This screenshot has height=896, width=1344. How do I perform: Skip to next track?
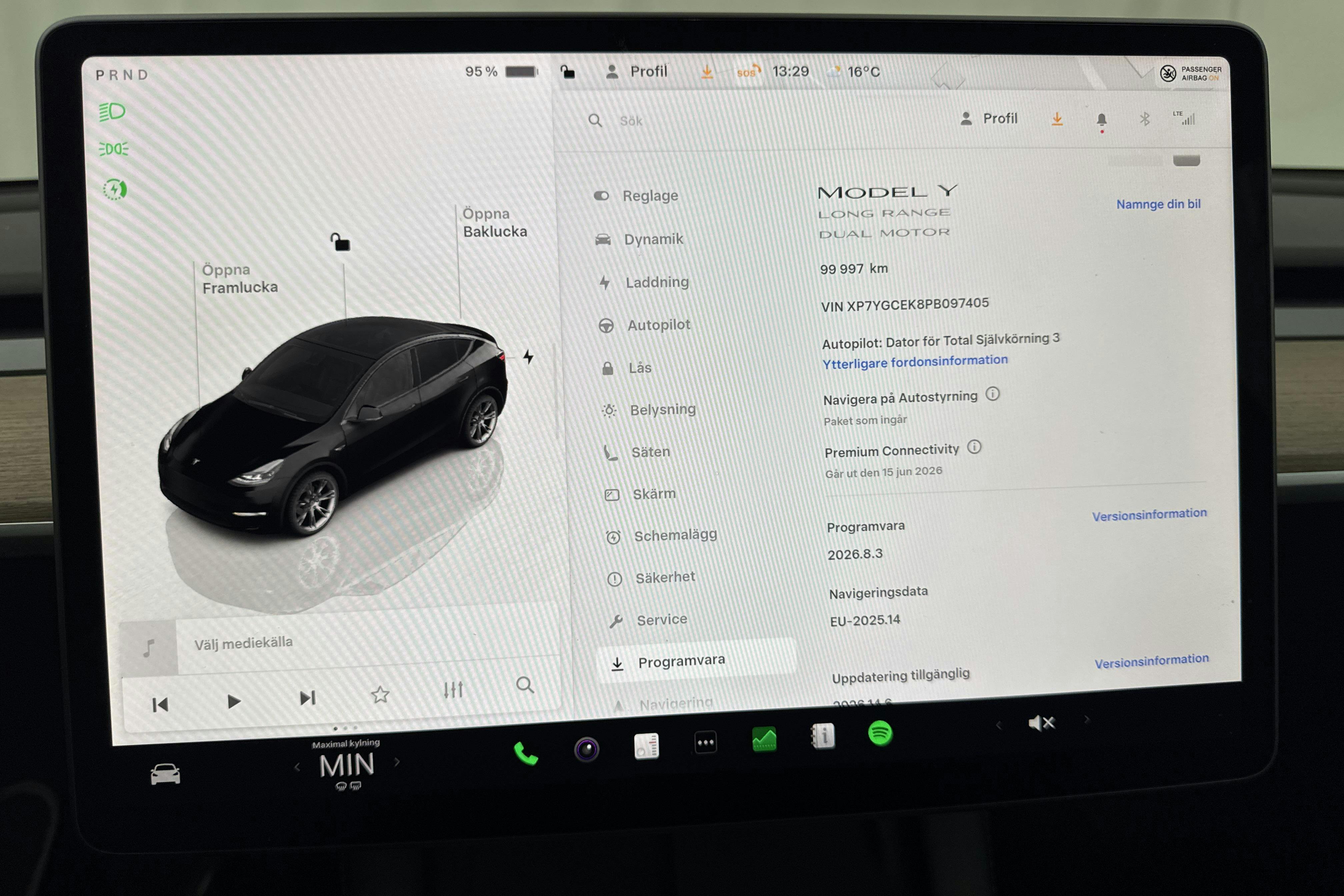pyautogui.click(x=307, y=698)
